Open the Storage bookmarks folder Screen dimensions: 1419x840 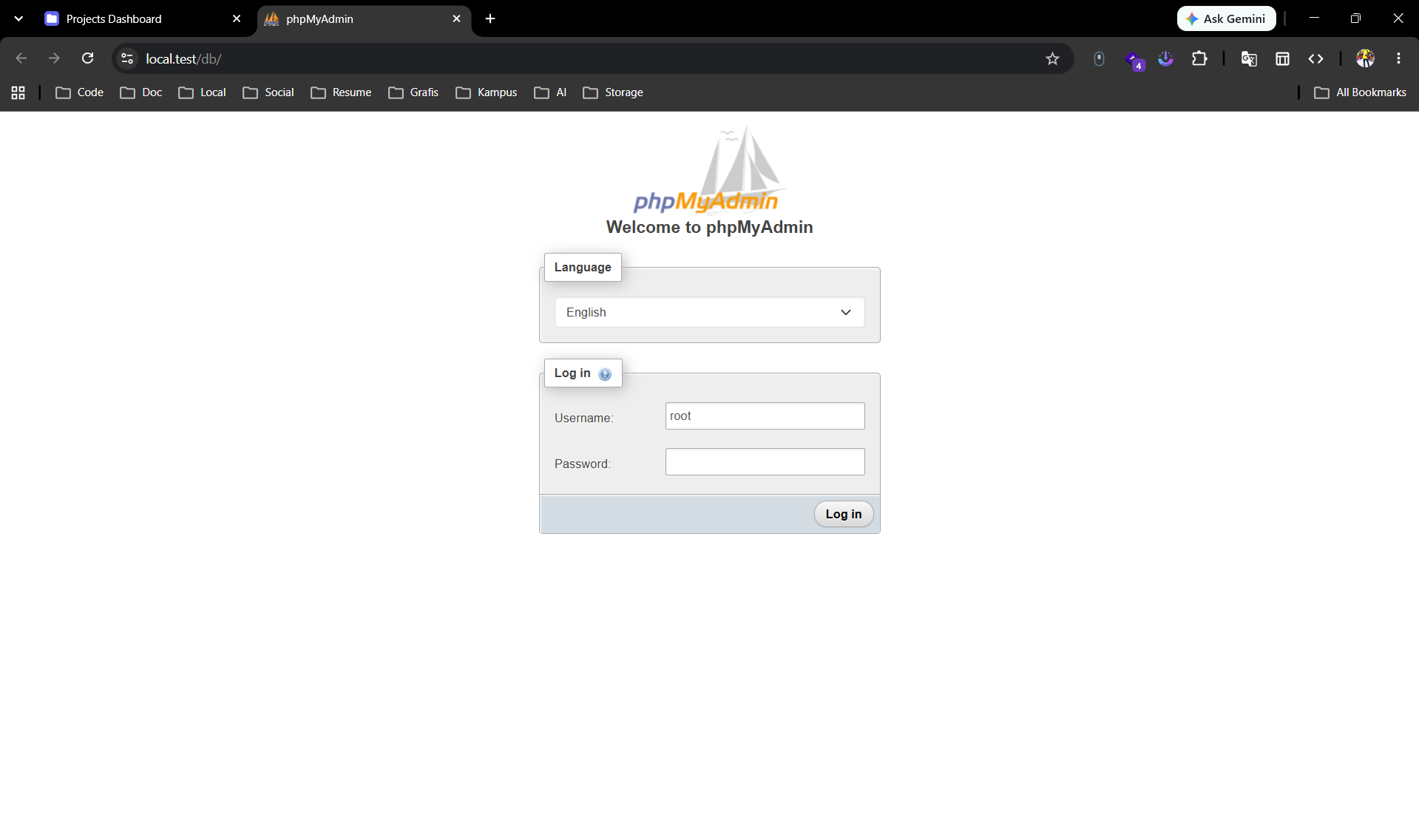[613, 92]
